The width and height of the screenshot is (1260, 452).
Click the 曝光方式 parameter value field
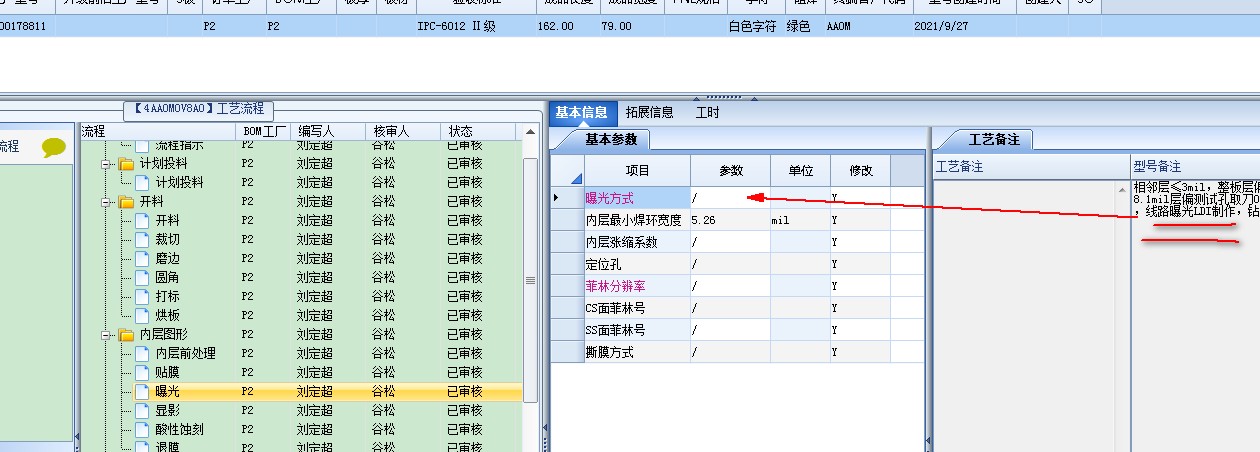click(x=730, y=198)
